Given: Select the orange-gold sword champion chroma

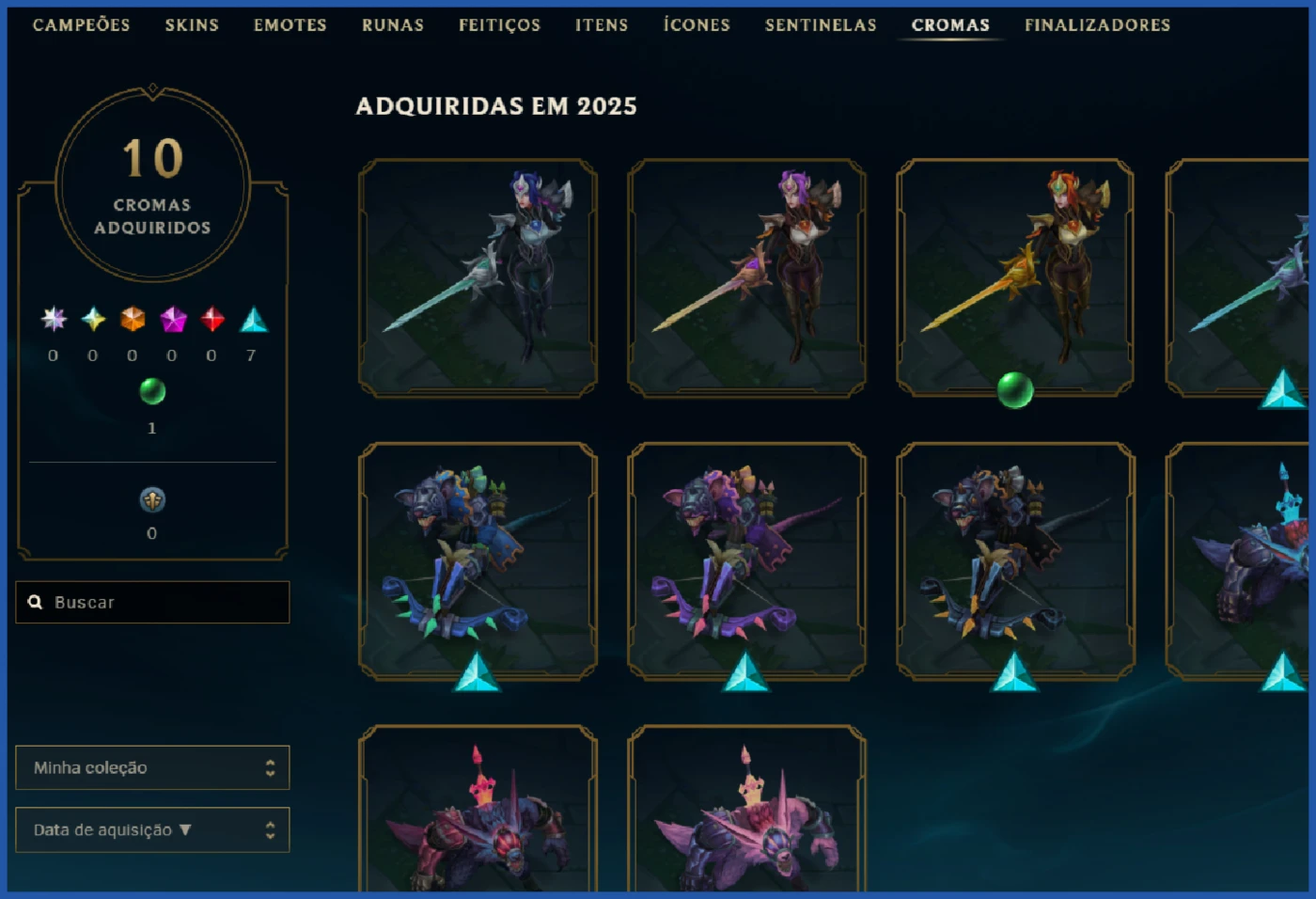Looking at the screenshot, I should coord(1015,277).
